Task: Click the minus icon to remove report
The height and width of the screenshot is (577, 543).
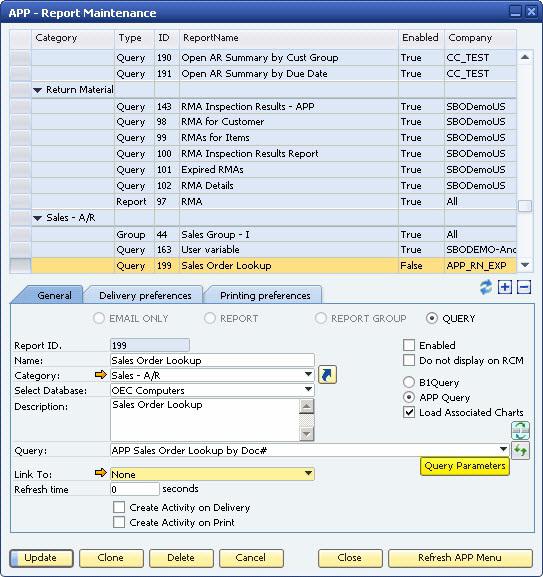Action: pos(524,287)
